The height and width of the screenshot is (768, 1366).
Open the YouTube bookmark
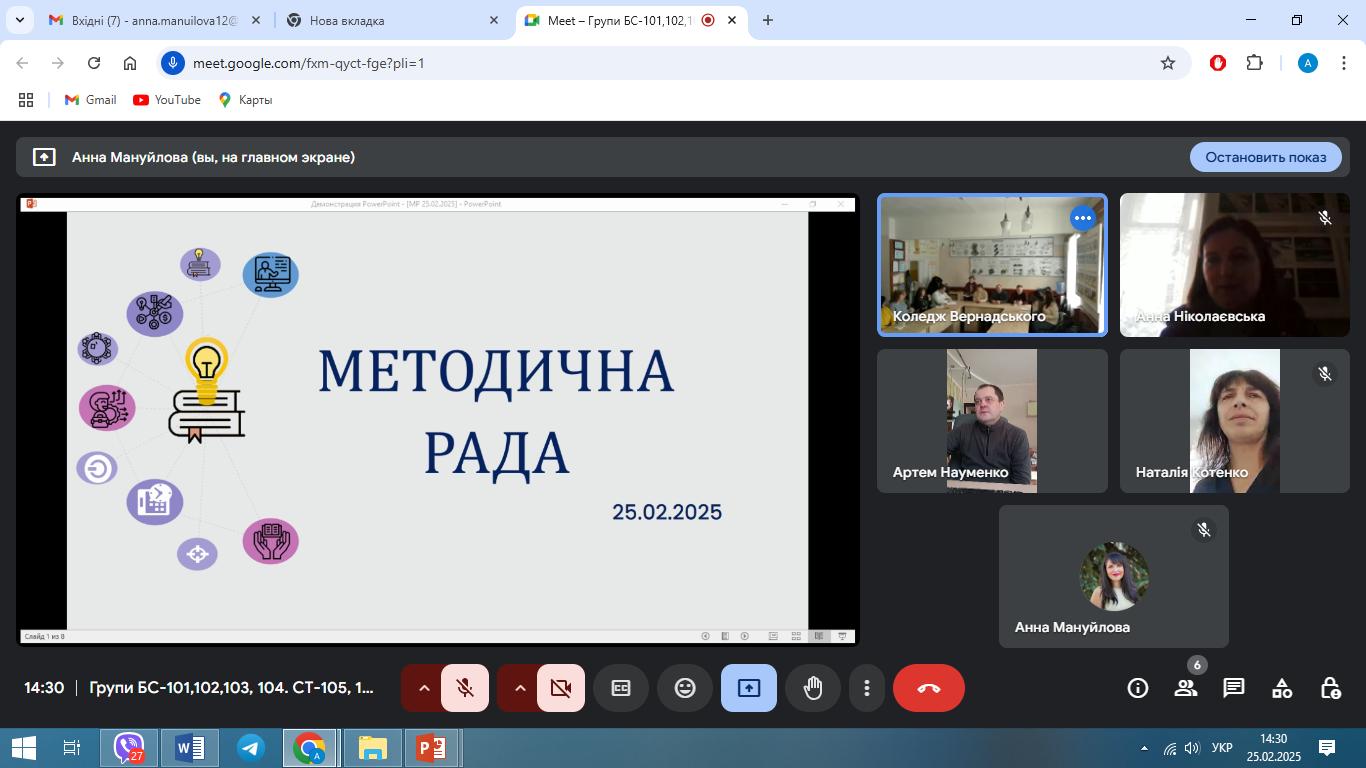(167, 100)
